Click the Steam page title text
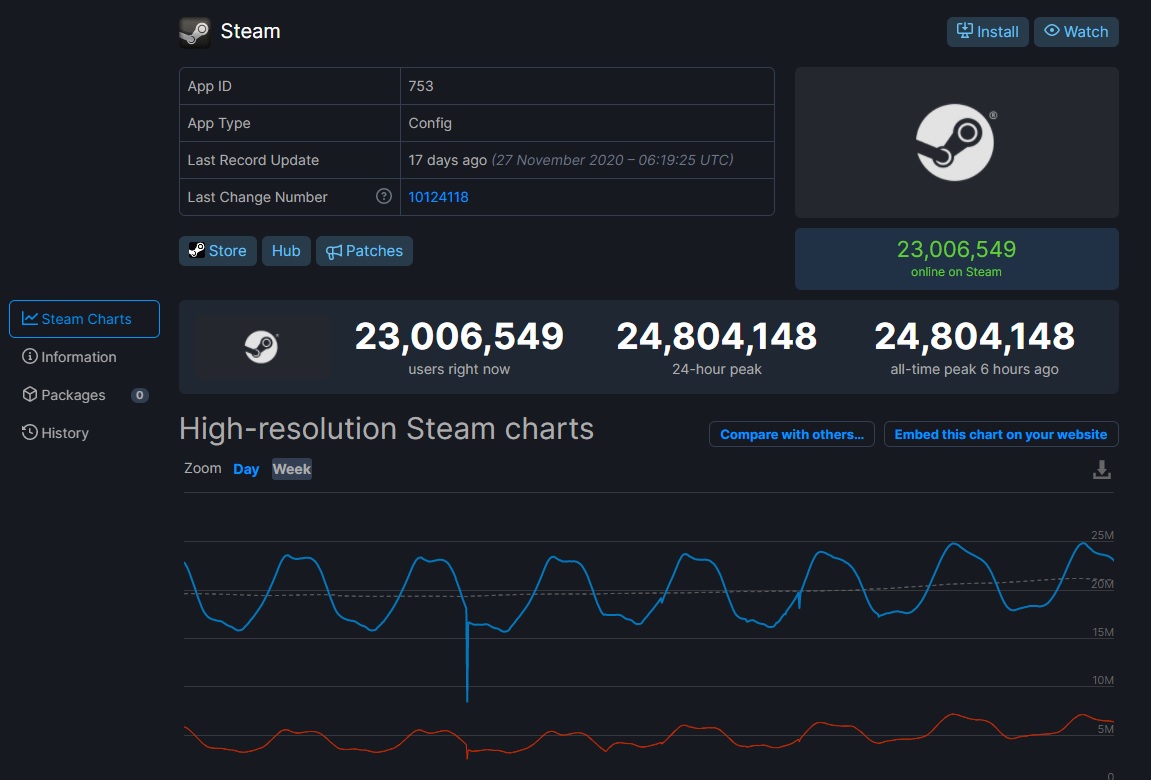Screen dimensions: 1151x780 tap(250, 31)
